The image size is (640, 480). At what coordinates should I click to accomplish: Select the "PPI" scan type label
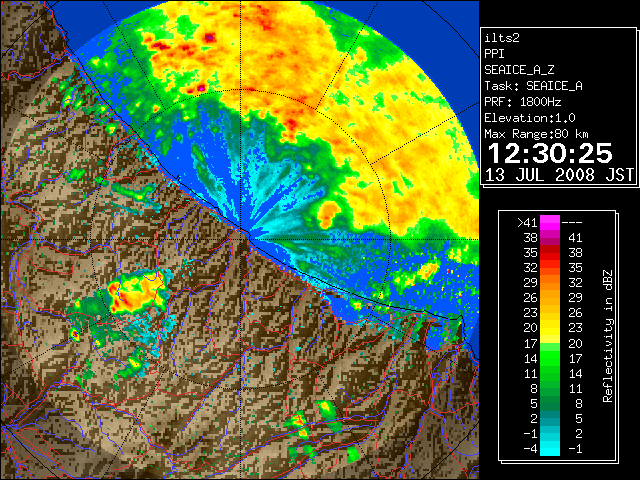pos(494,54)
